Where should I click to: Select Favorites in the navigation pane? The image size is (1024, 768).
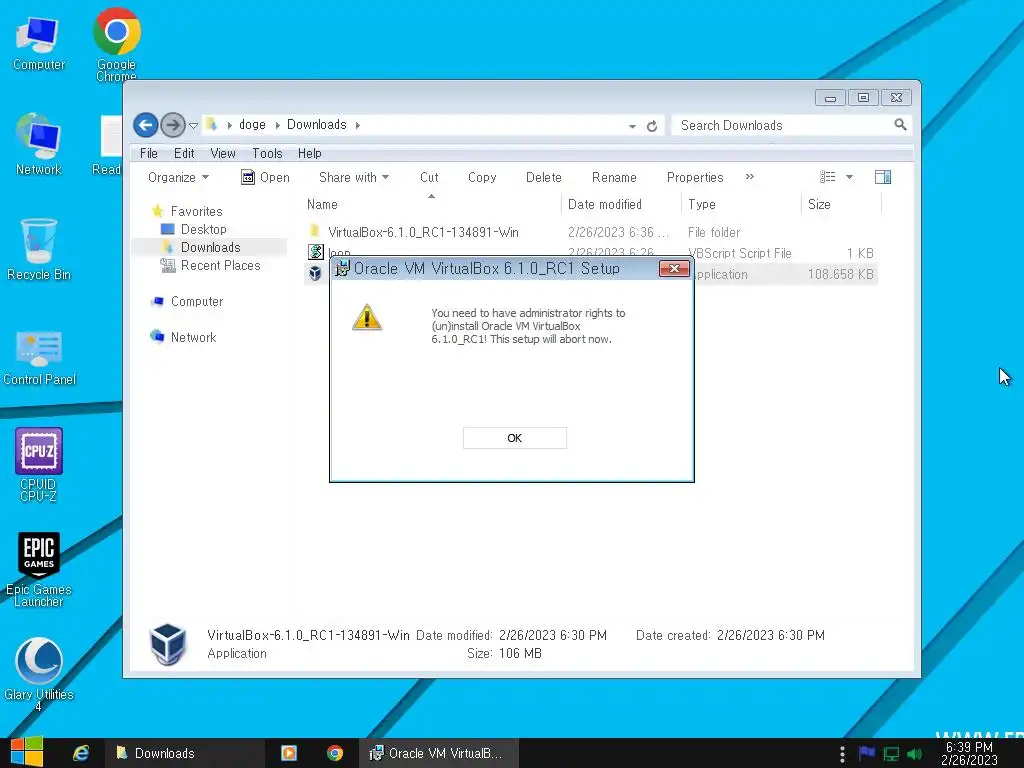click(x=197, y=211)
